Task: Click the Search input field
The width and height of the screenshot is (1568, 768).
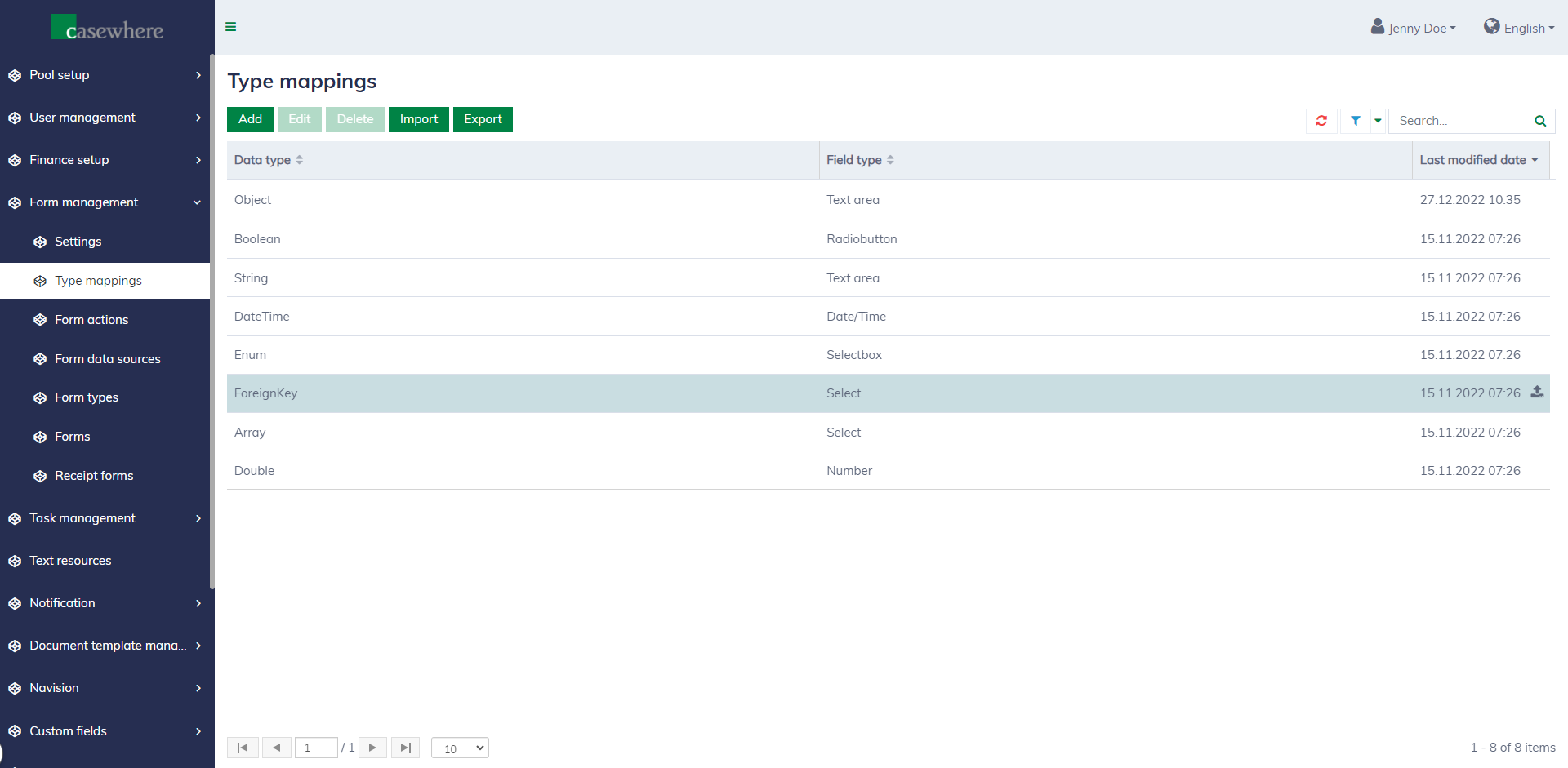Action: click(1460, 121)
